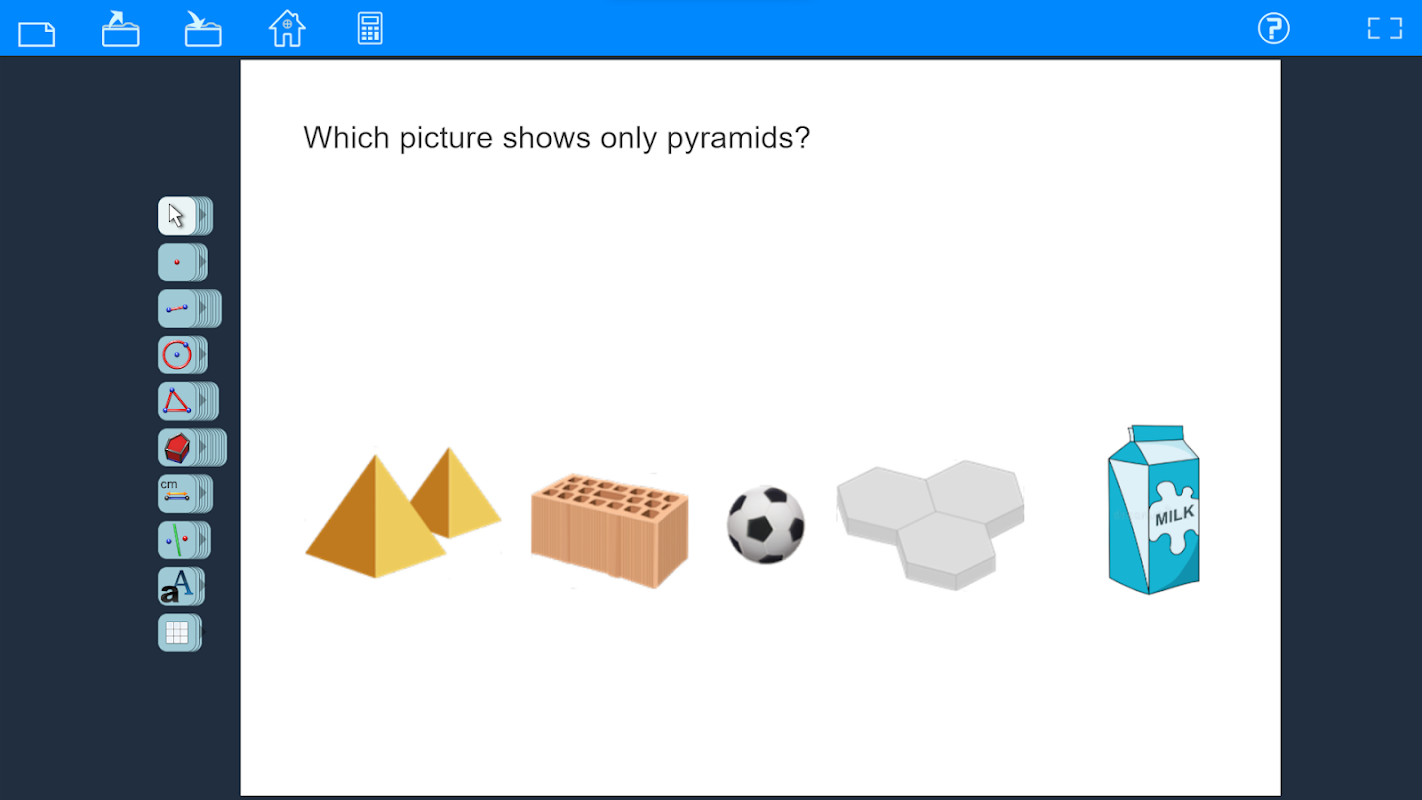Screen dimensions: 1422x800
Task: Expand the 3D solids tool group arrow
Action: click(x=202, y=448)
